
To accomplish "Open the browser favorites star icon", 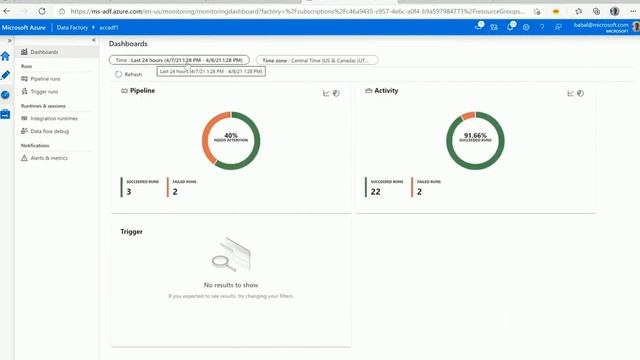I will (x=578, y=11).
